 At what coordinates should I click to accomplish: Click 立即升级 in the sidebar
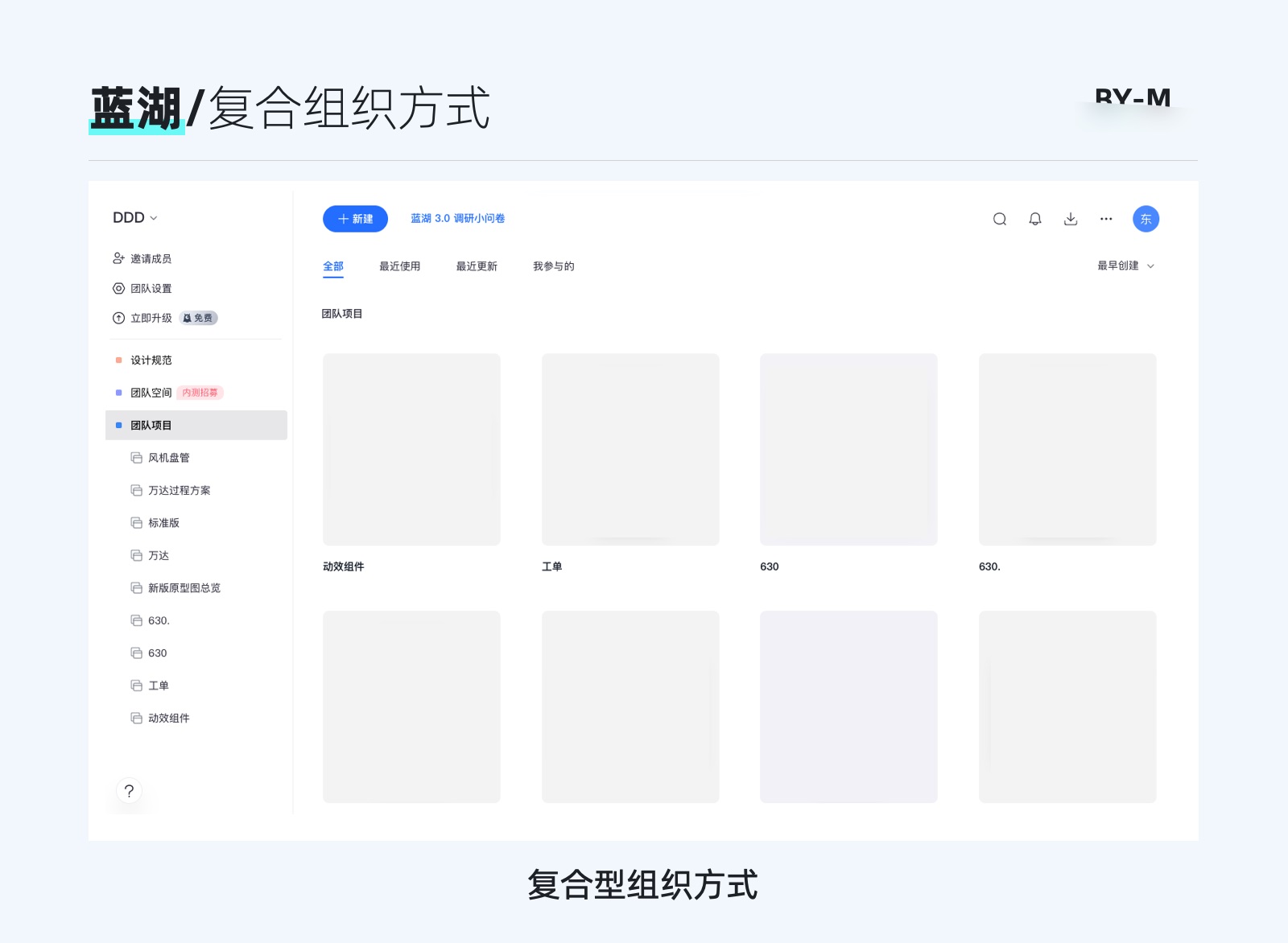click(x=151, y=318)
